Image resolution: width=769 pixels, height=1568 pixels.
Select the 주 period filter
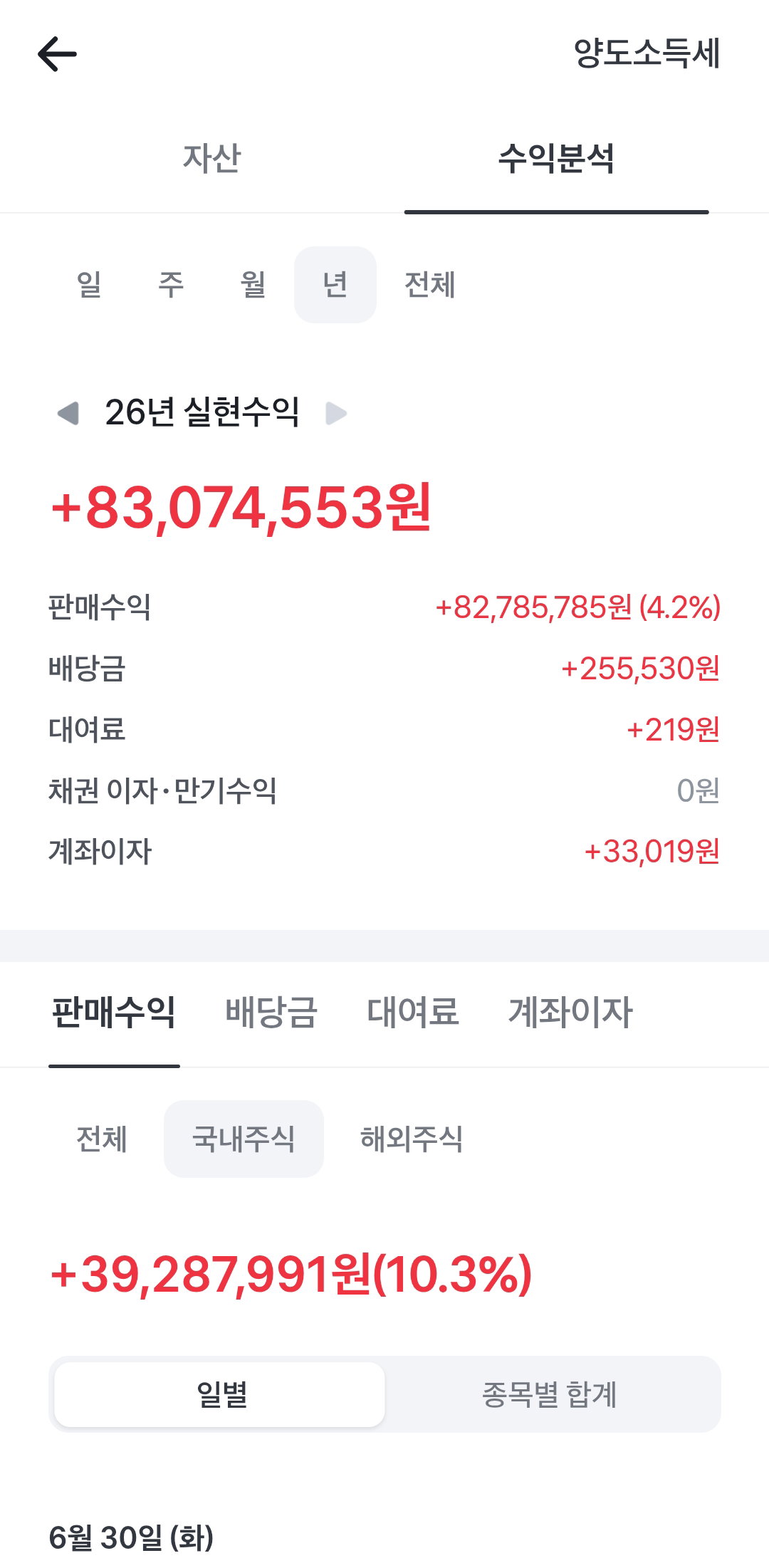(171, 285)
